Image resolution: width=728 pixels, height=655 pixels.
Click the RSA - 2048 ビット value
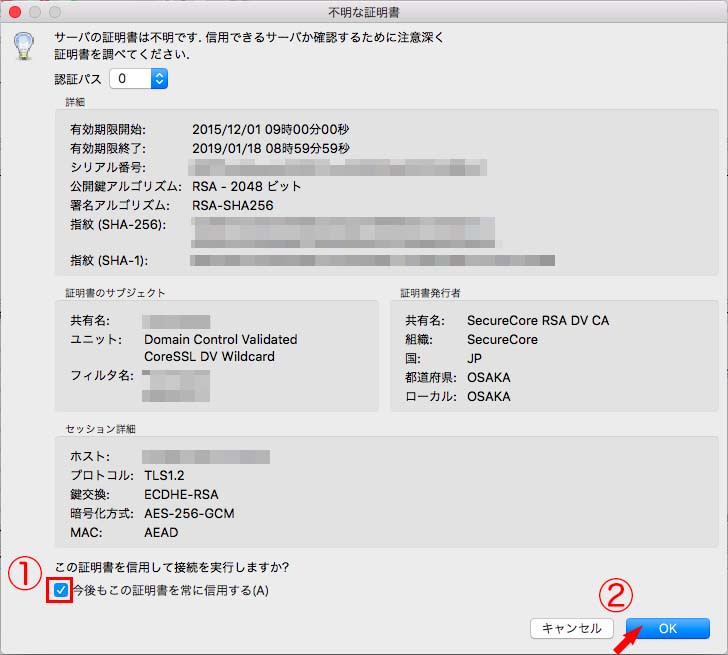coord(247,187)
